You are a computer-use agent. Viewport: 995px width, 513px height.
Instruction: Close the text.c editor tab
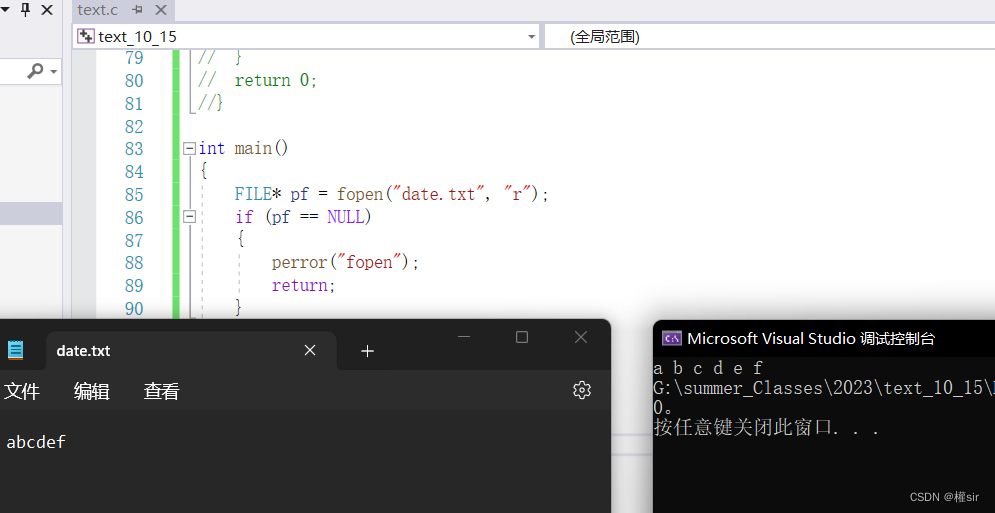click(x=161, y=10)
